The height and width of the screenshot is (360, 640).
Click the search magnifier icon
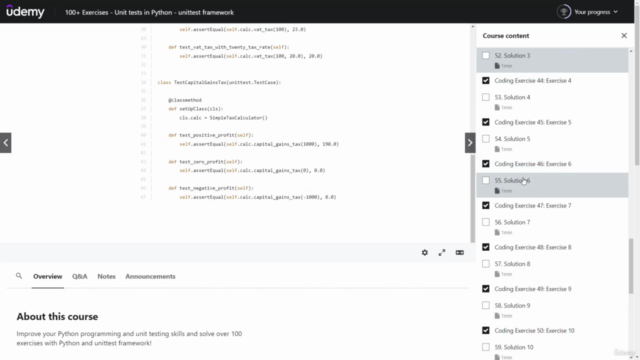[19, 276]
